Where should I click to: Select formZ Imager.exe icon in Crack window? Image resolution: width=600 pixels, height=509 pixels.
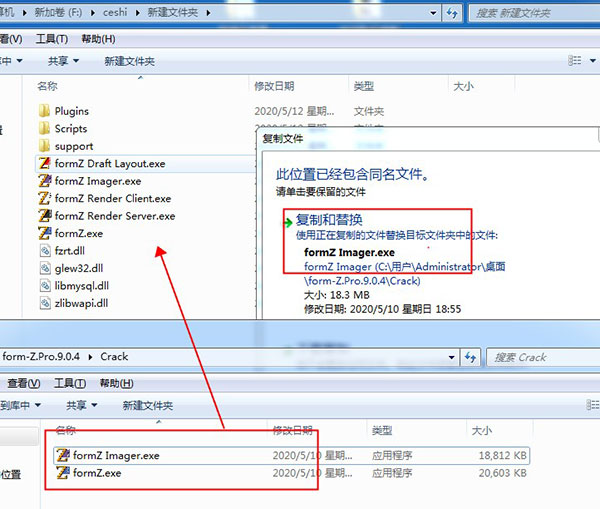(x=63, y=455)
